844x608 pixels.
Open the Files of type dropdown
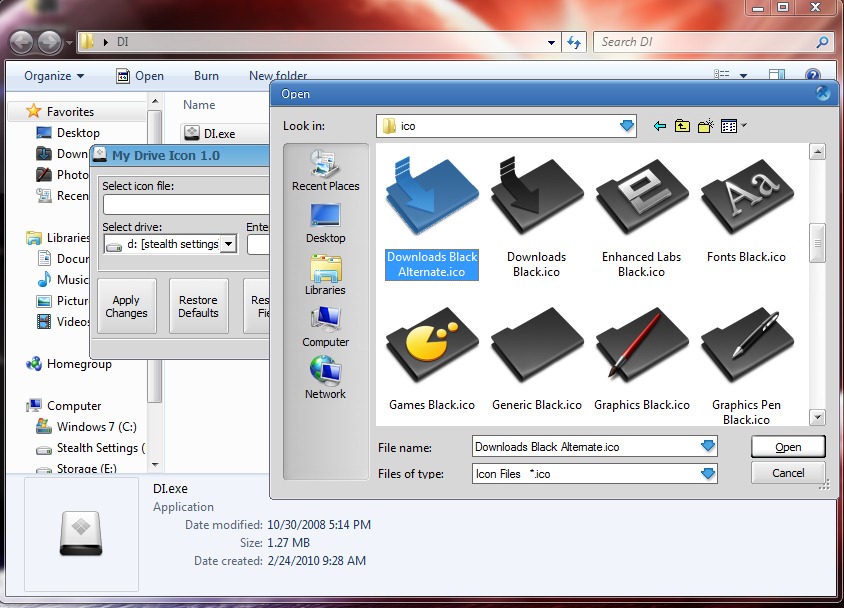point(710,474)
